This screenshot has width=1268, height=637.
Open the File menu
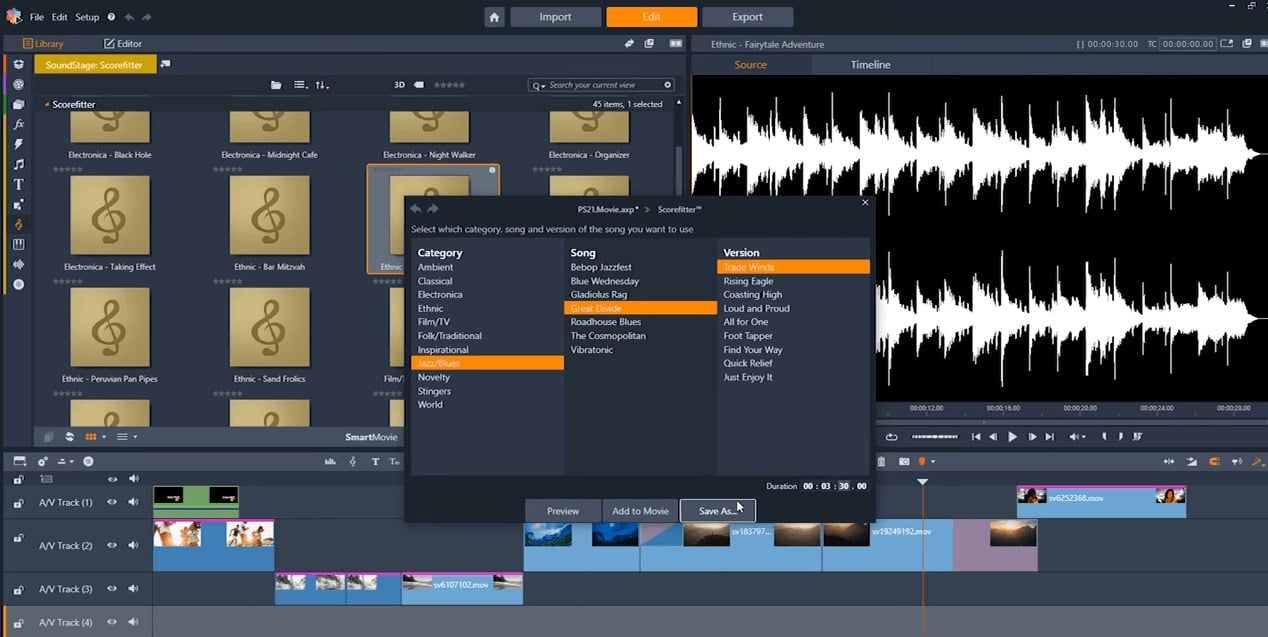point(37,17)
